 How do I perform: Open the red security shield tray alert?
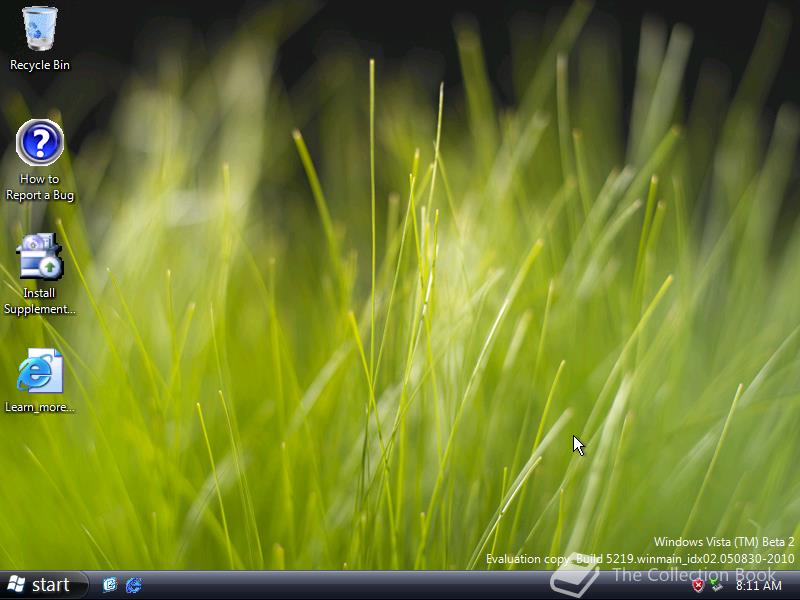(x=698, y=585)
